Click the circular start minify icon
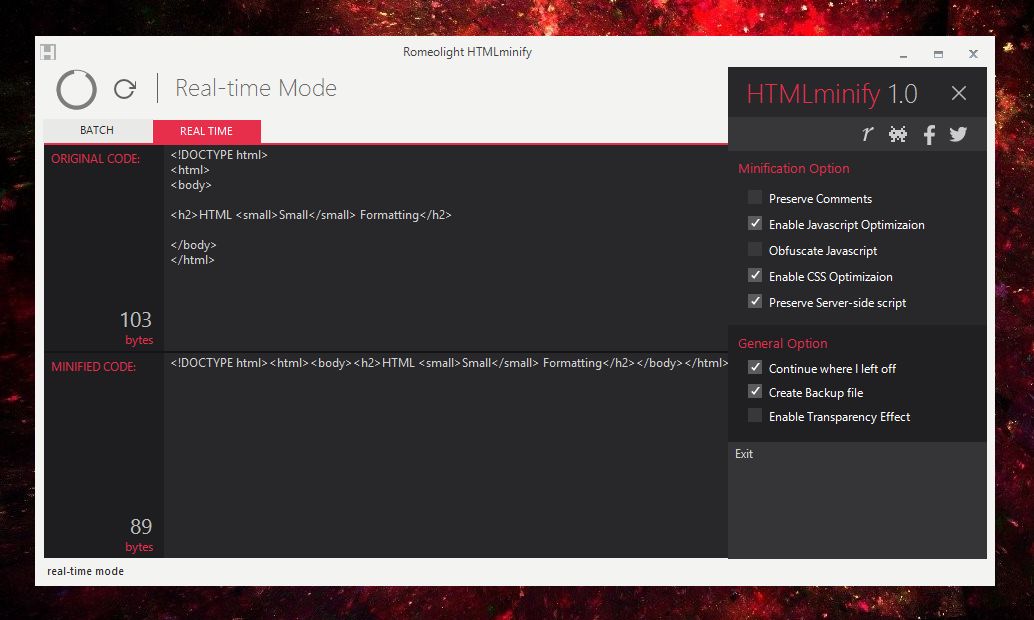The width and height of the screenshot is (1034, 620). [x=76, y=89]
